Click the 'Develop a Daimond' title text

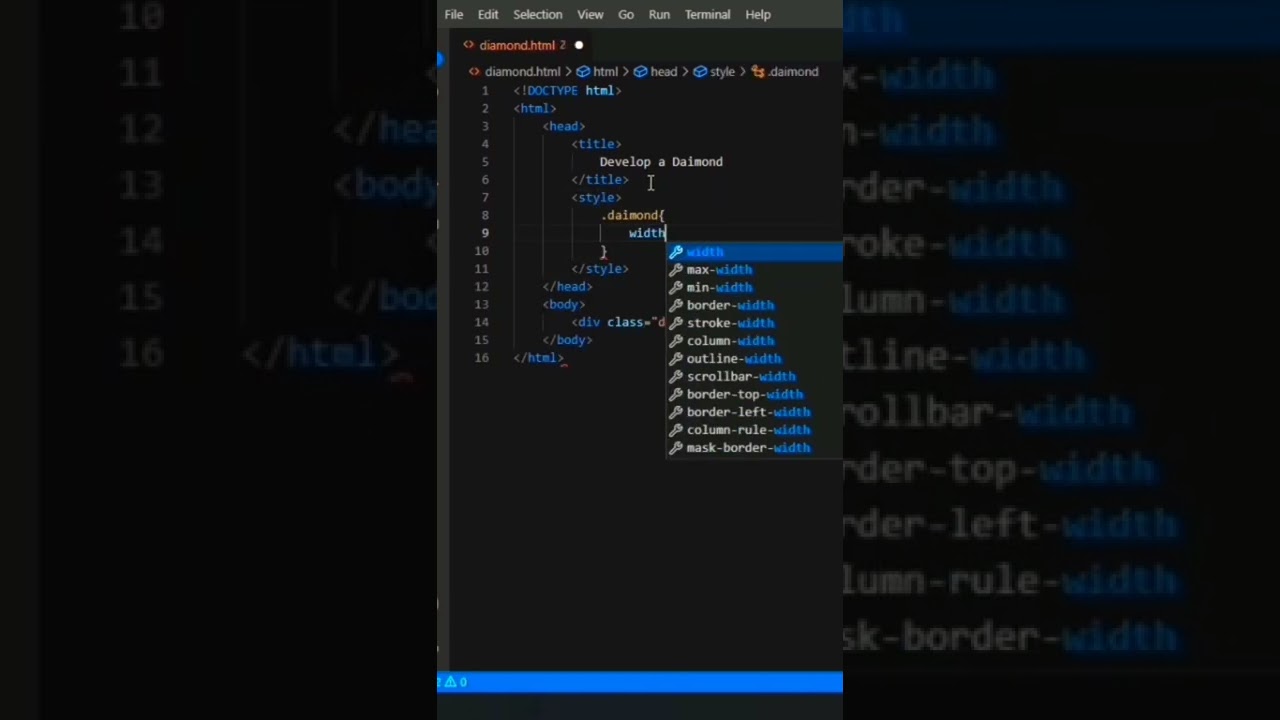(661, 162)
